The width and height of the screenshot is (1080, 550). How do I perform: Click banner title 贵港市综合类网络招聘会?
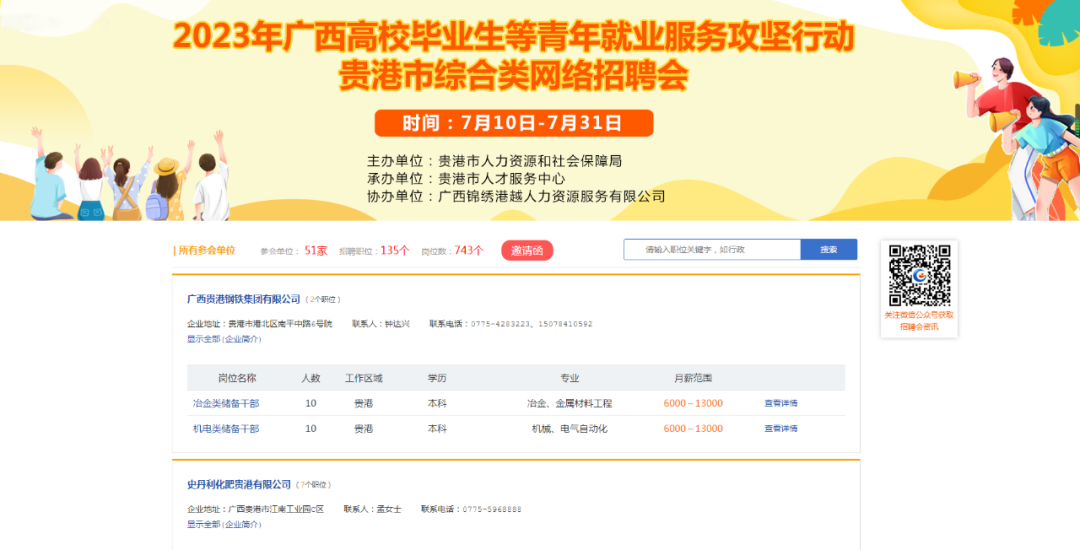pos(513,76)
